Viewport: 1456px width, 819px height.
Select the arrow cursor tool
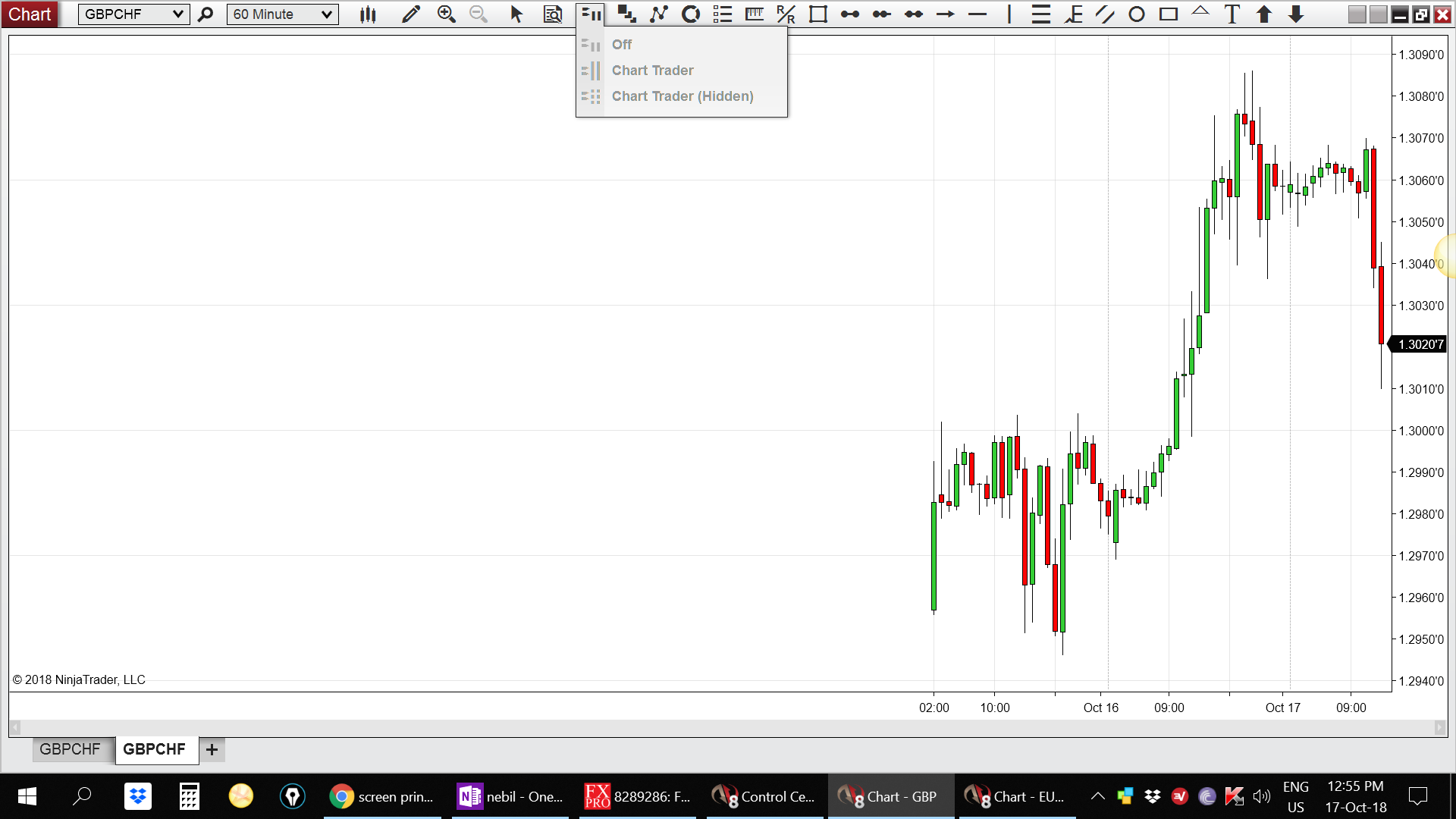516,14
